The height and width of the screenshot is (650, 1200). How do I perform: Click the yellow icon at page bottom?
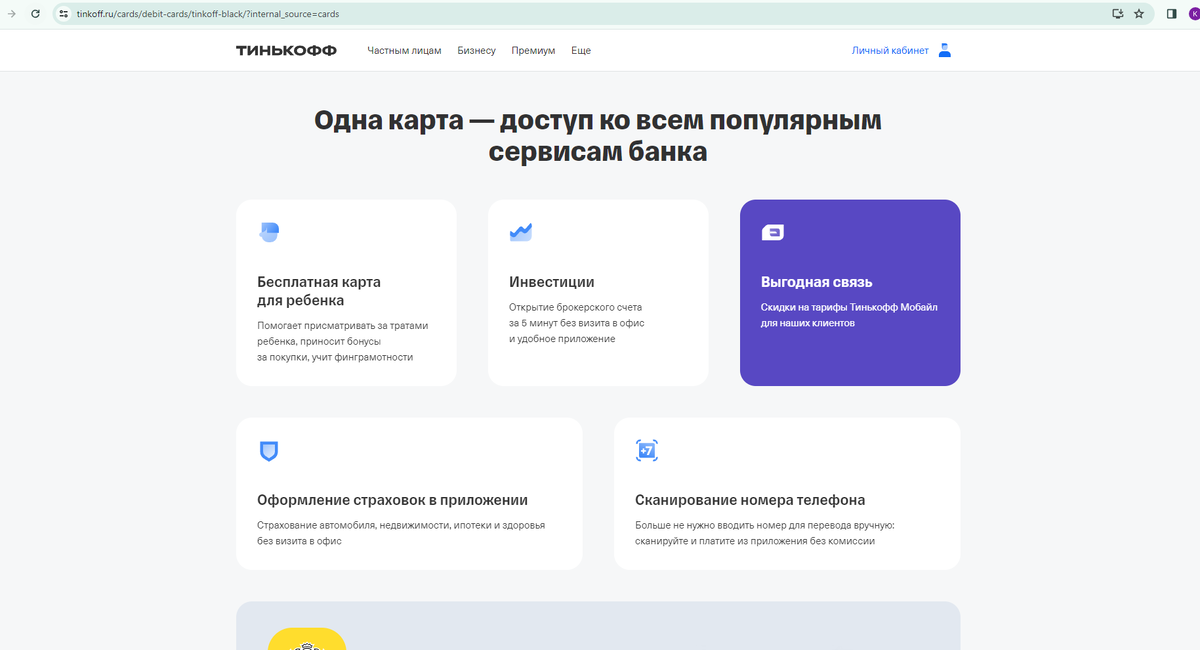coord(305,643)
